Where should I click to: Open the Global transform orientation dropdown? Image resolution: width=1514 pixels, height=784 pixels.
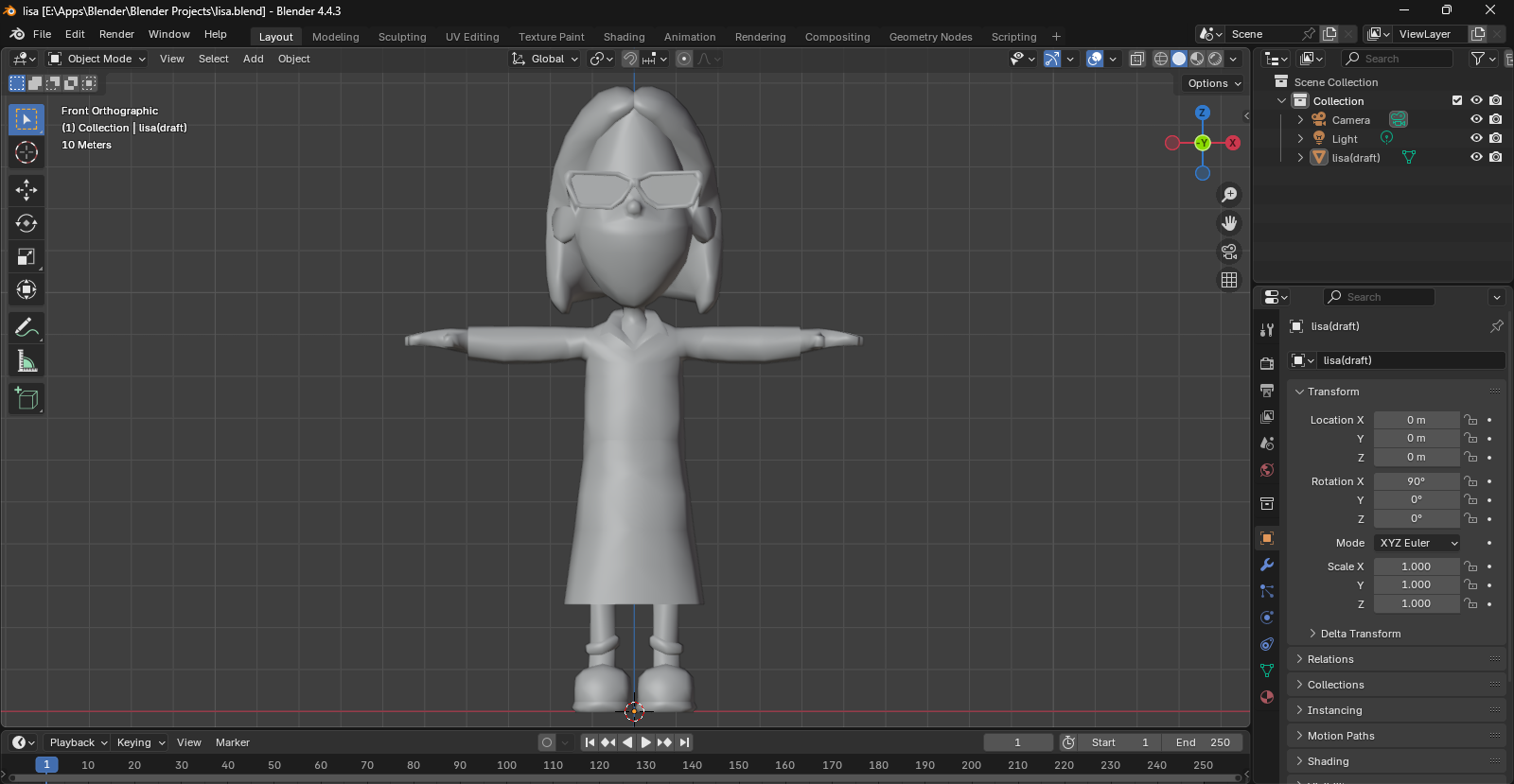545,59
